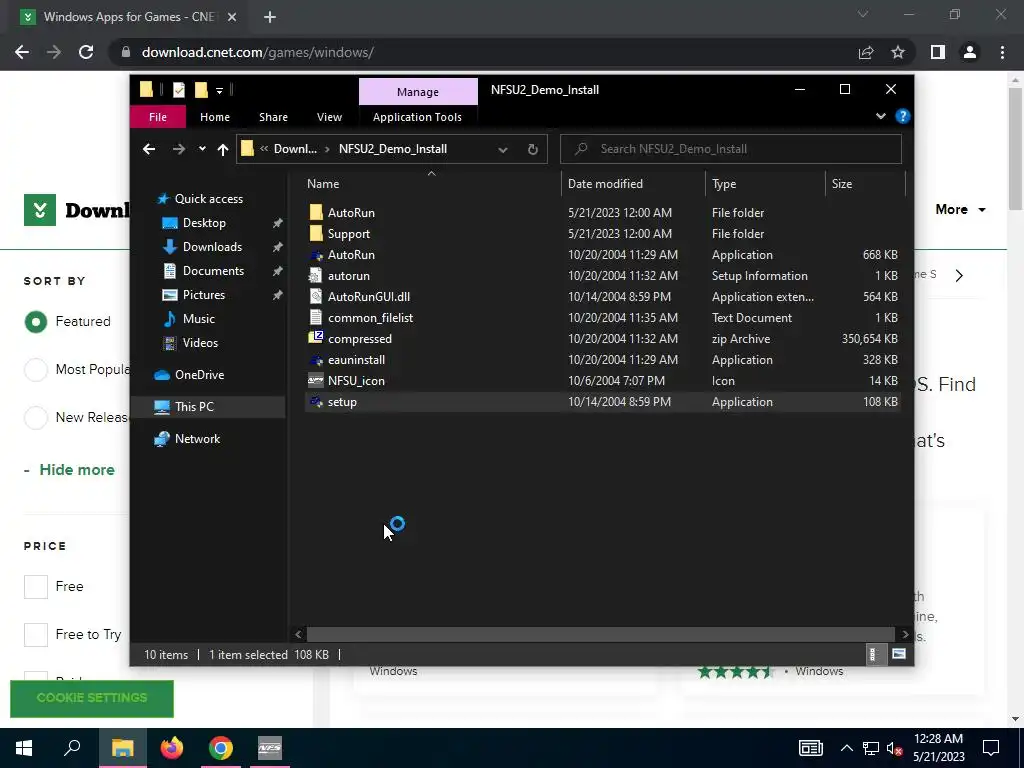Open the View ribbon tab
The width and height of the screenshot is (1024, 768).
coord(329,117)
